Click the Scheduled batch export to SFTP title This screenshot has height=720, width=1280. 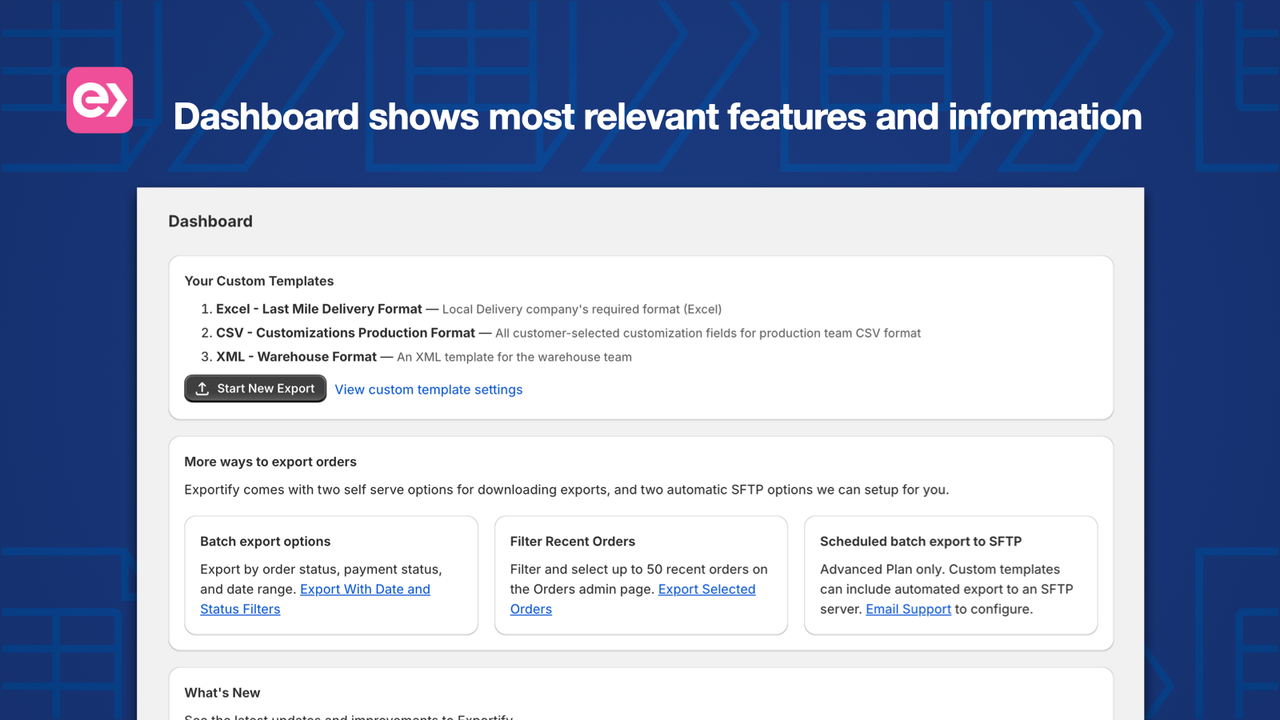(921, 541)
